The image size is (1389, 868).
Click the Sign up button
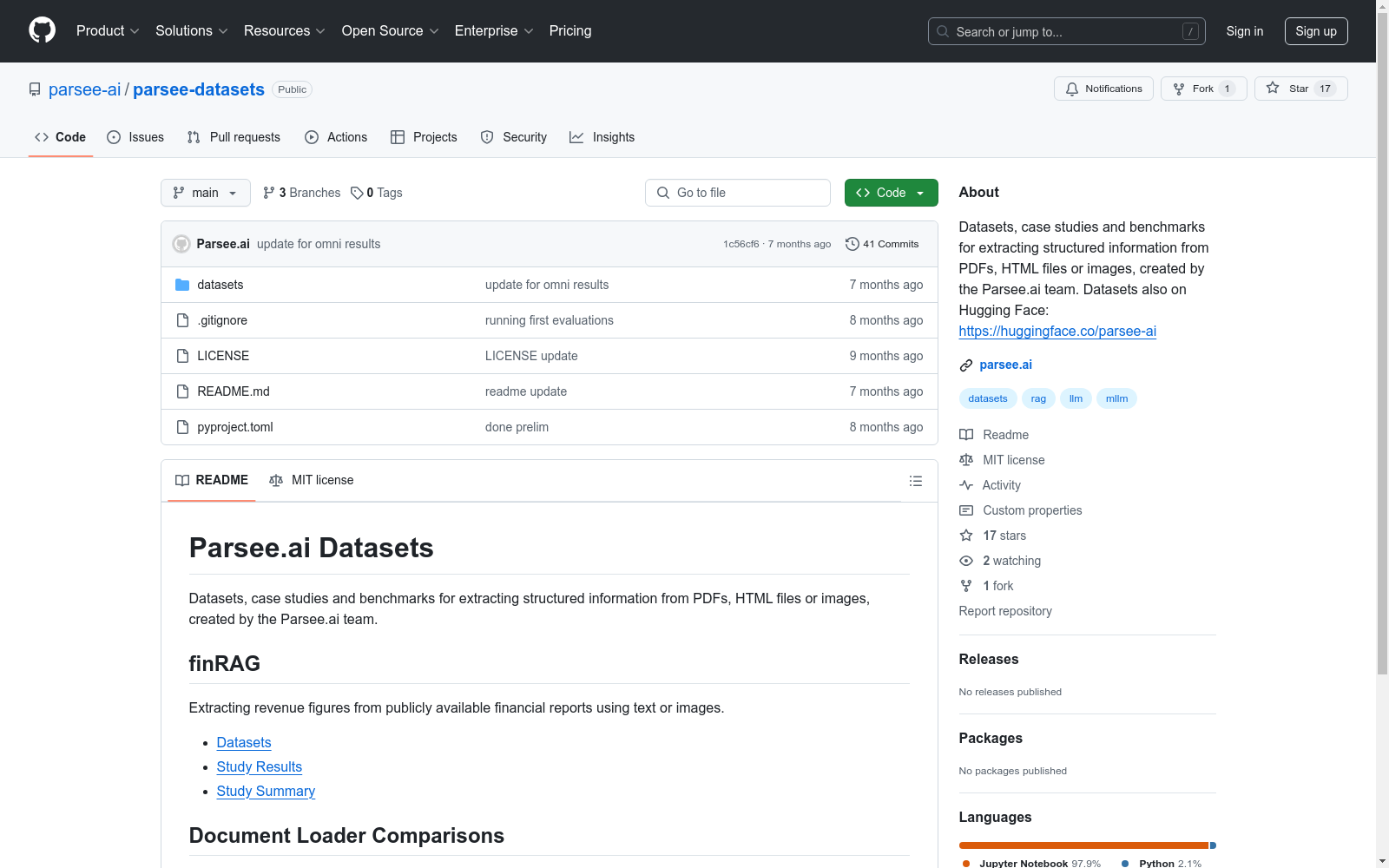tap(1316, 31)
